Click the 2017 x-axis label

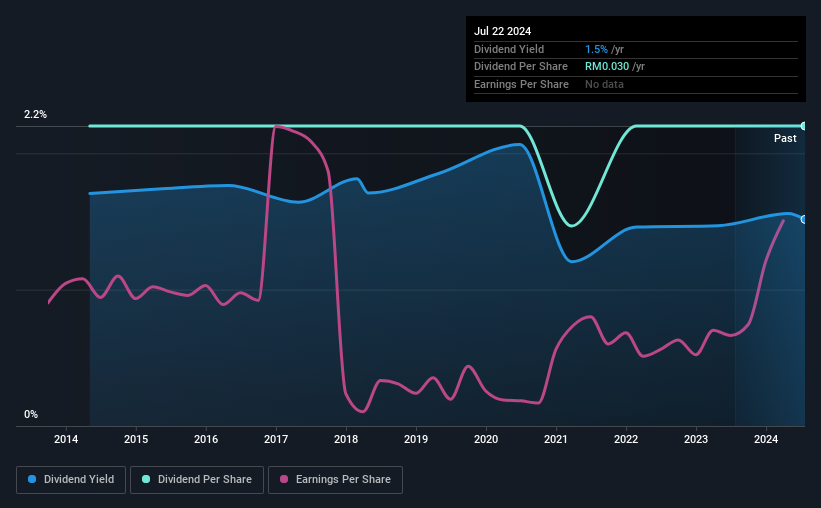276,439
